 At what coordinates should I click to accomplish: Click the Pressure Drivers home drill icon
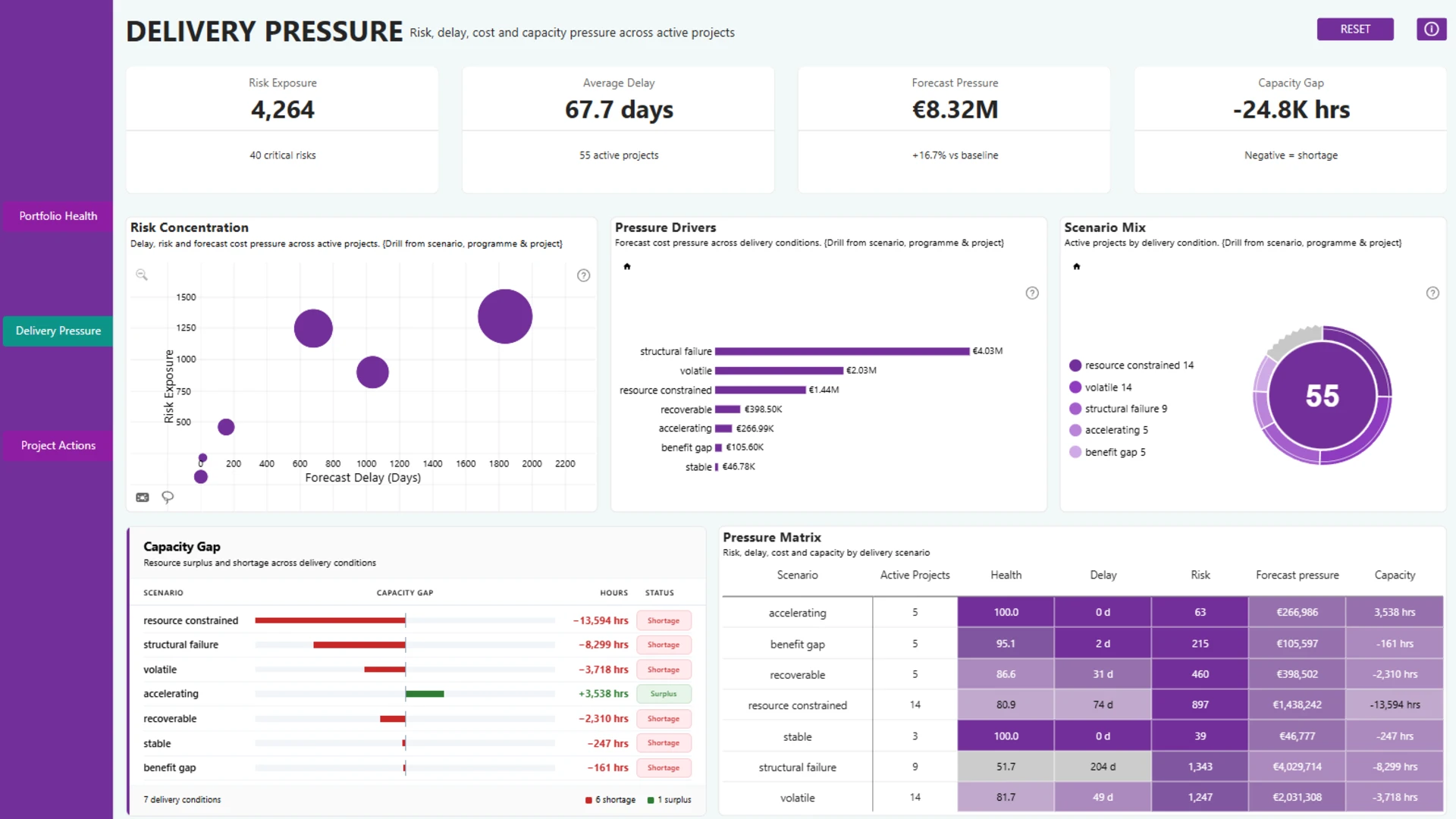point(627,266)
